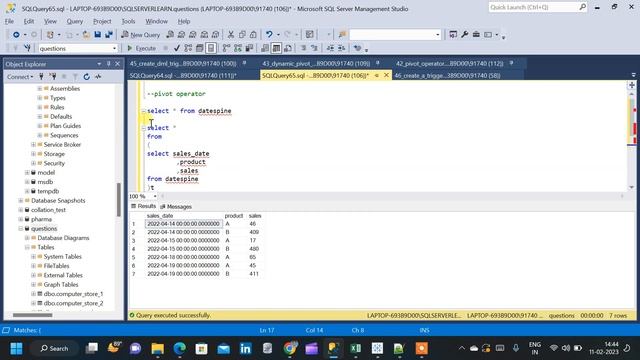Toggle Include Client Statistics
Screen dimensions: 640x360
click(249, 48)
